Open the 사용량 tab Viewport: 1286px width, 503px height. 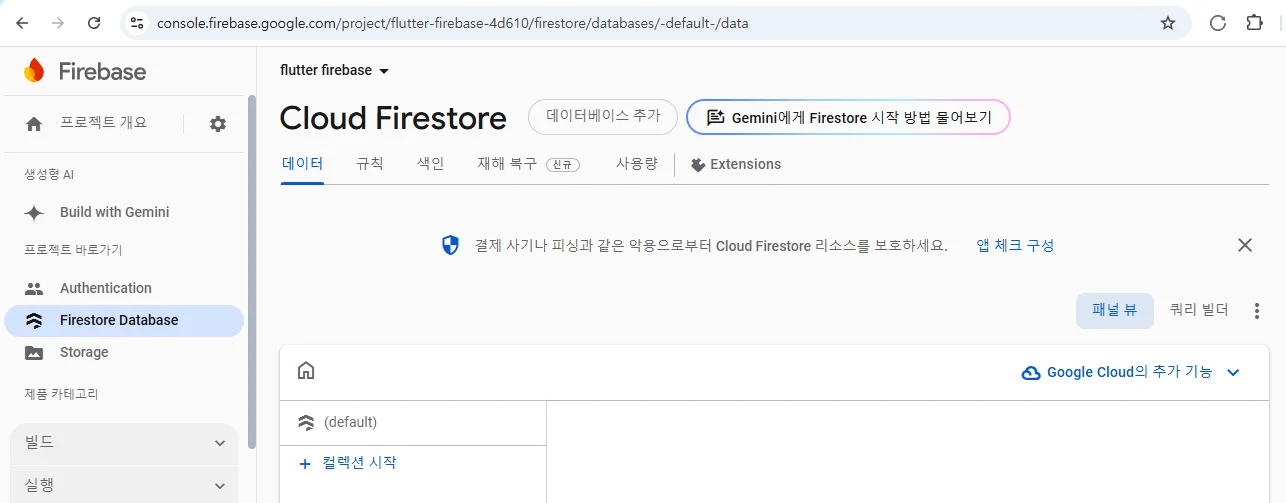click(636, 164)
